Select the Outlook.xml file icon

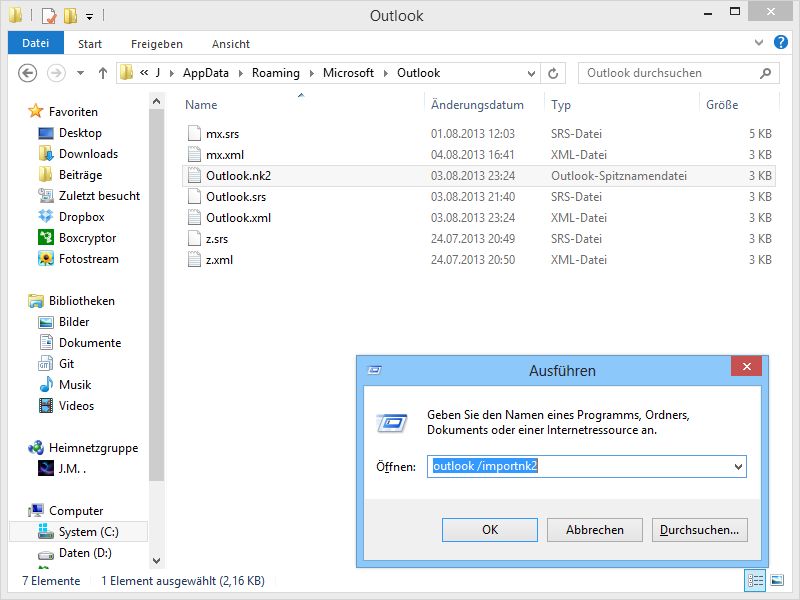194,217
